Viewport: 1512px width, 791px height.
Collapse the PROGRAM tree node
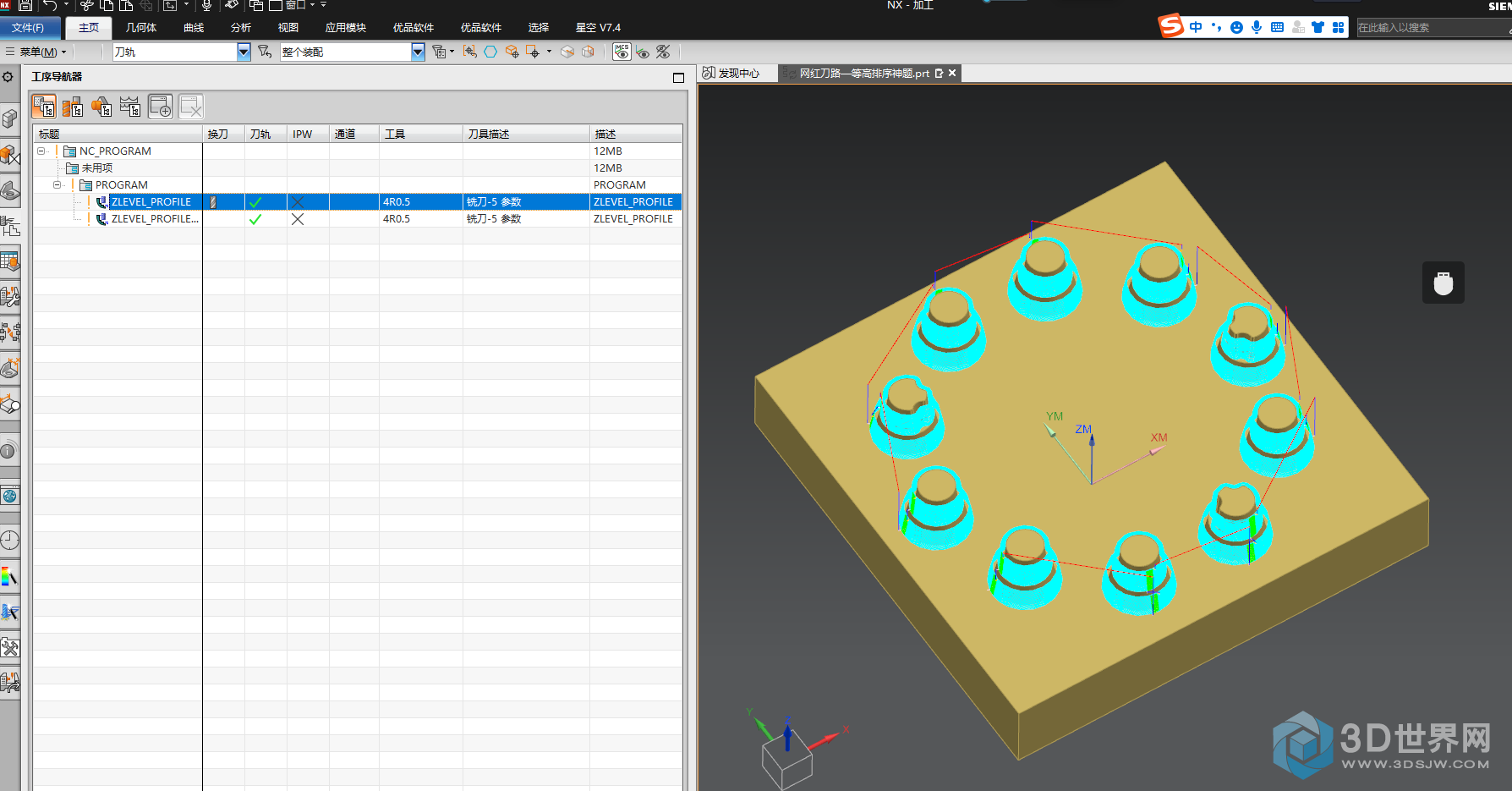(x=57, y=185)
